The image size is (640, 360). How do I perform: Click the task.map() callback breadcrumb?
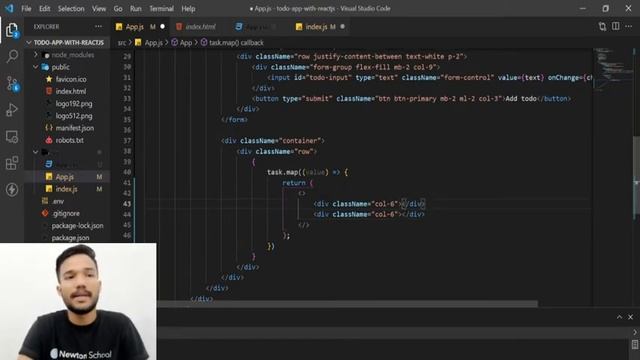tap(236, 42)
